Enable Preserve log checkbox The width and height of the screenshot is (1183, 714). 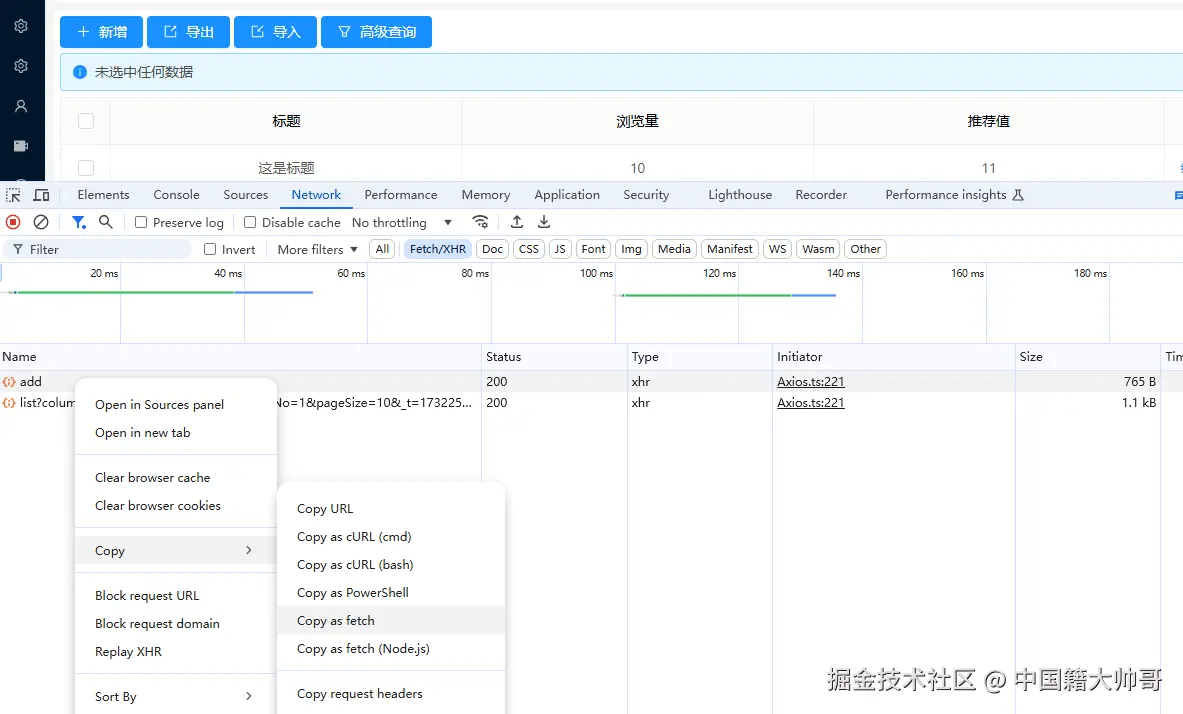tap(140, 222)
